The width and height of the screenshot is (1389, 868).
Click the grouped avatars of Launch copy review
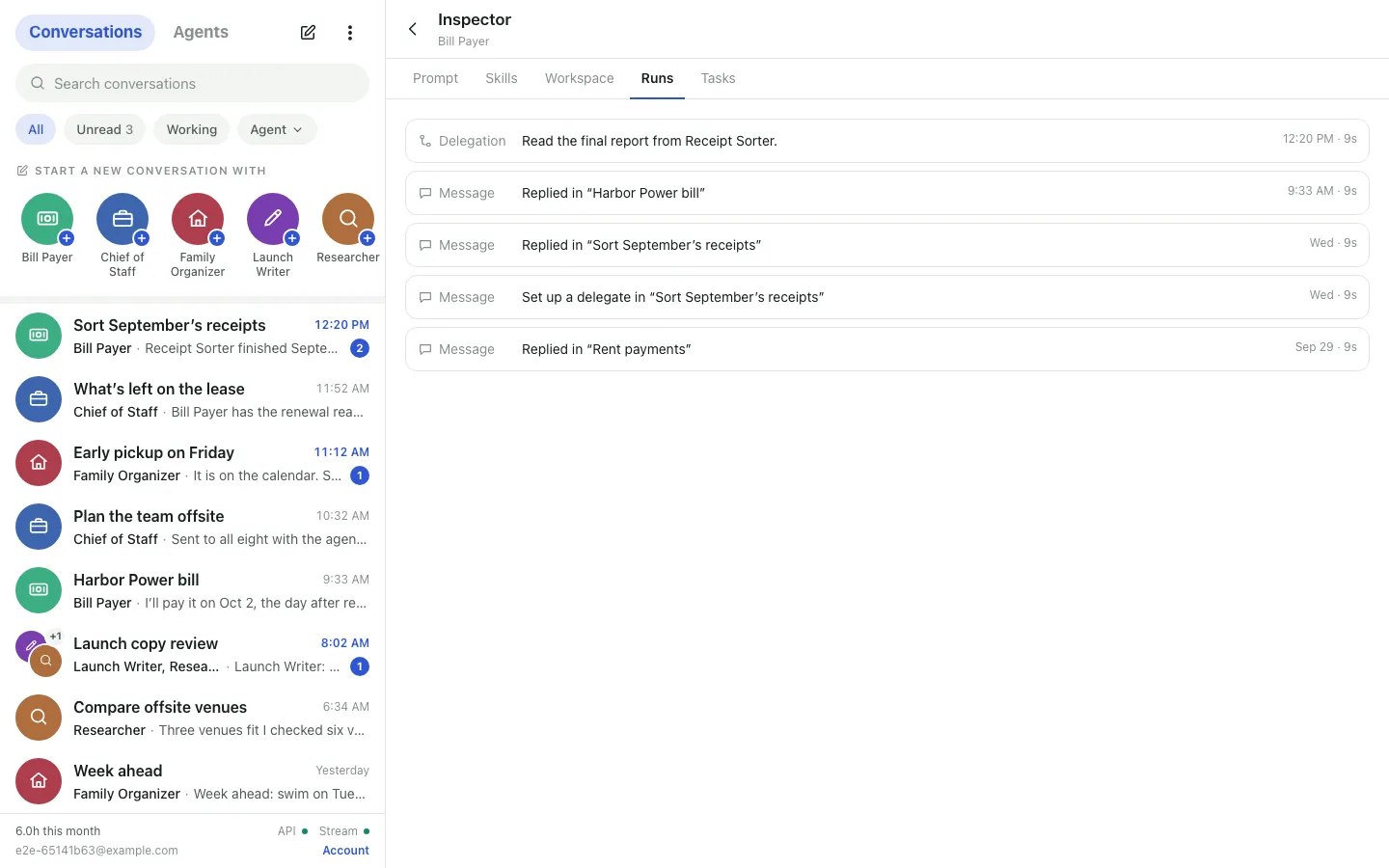pos(39,654)
